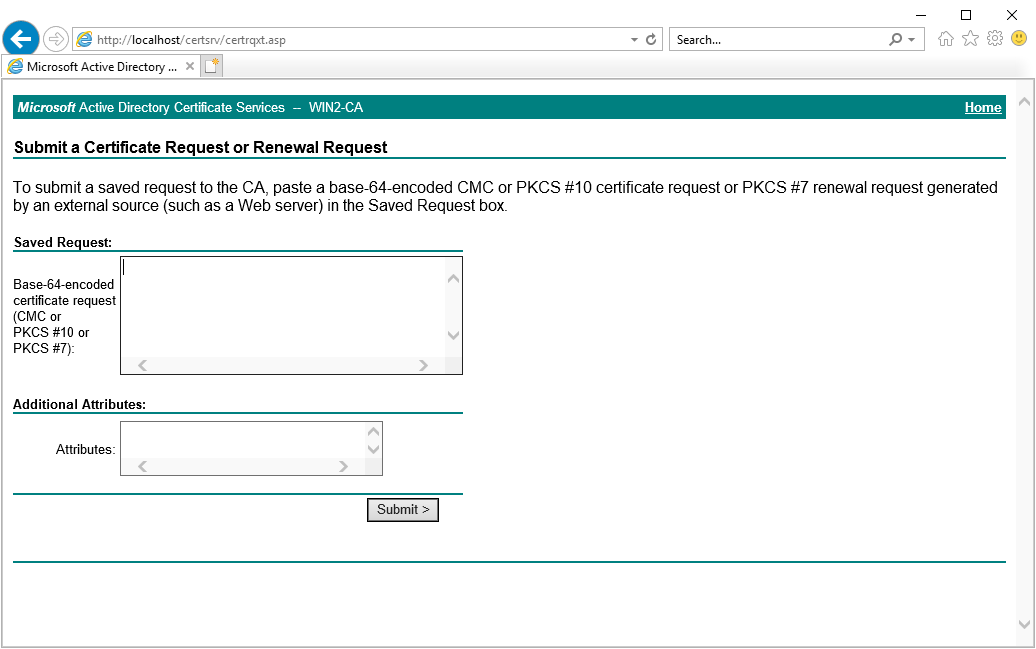Click the smiley feedback icon
The width and height of the screenshot is (1036, 649).
pyautogui.click(x=1019, y=39)
